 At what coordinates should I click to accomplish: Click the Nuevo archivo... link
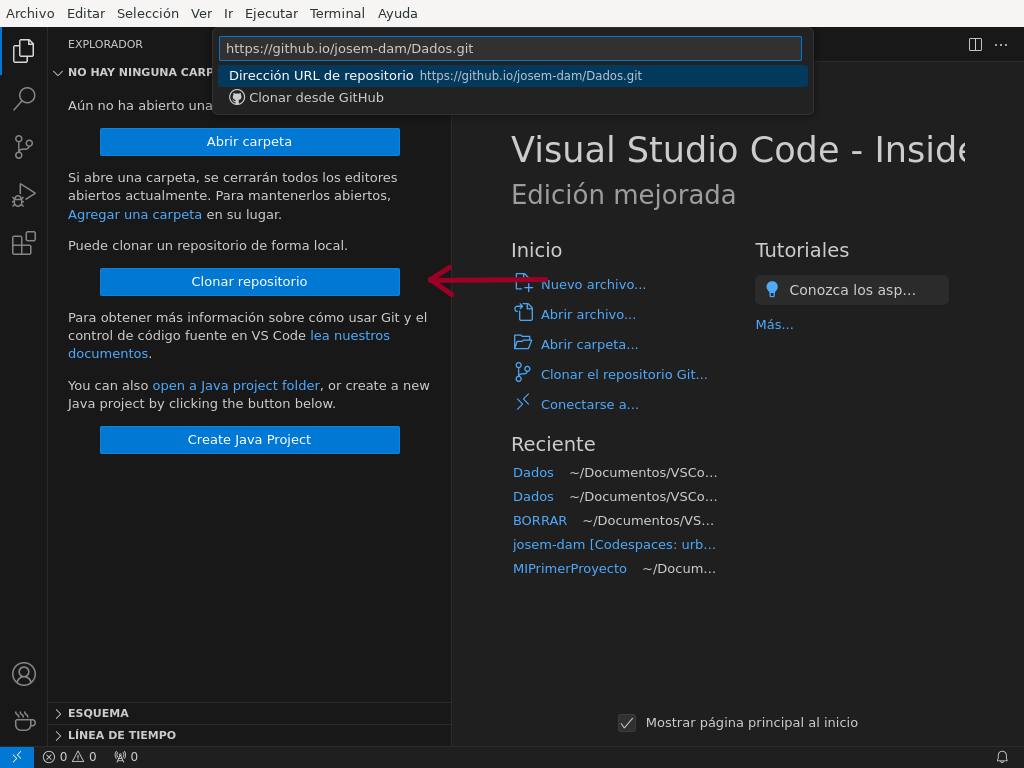pyautogui.click(x=593, y=285)
